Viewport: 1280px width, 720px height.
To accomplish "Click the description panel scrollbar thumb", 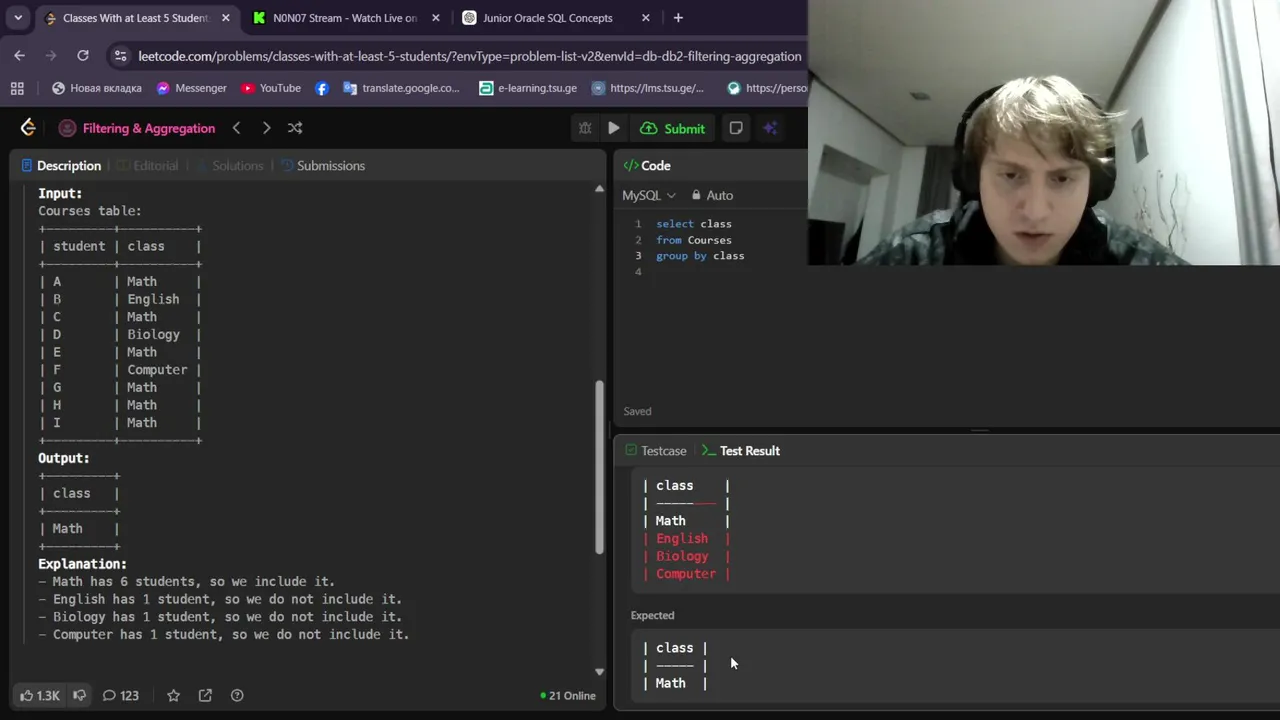I will pos(599,466).
